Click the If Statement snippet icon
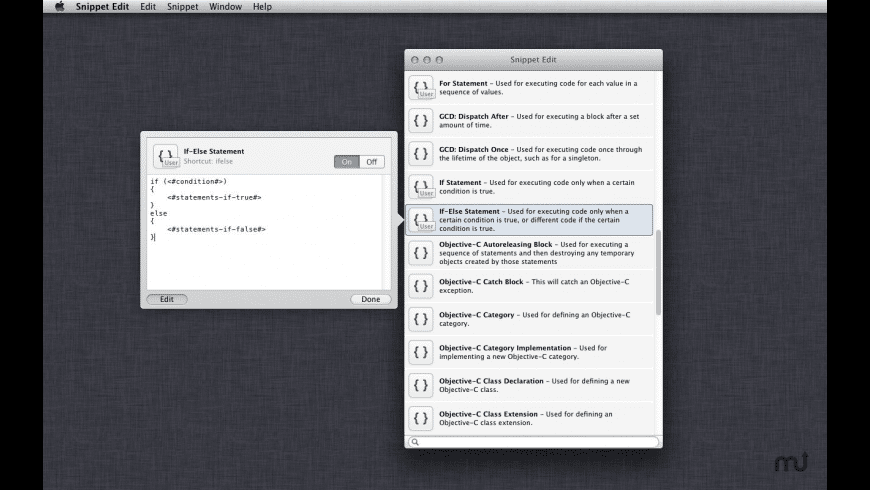This screenshot has height=490, width=870. (x=421, y=186)
